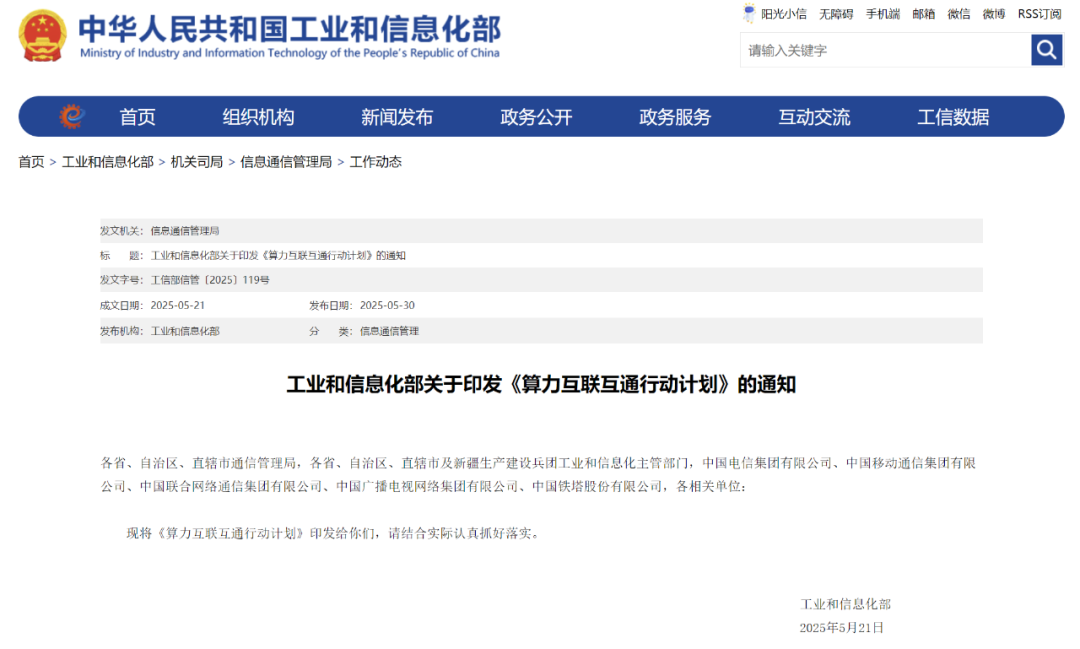Viewport: 1080px width, 649px height.
Task: Open 政务服务 navigation item
Action: [675, 117]
